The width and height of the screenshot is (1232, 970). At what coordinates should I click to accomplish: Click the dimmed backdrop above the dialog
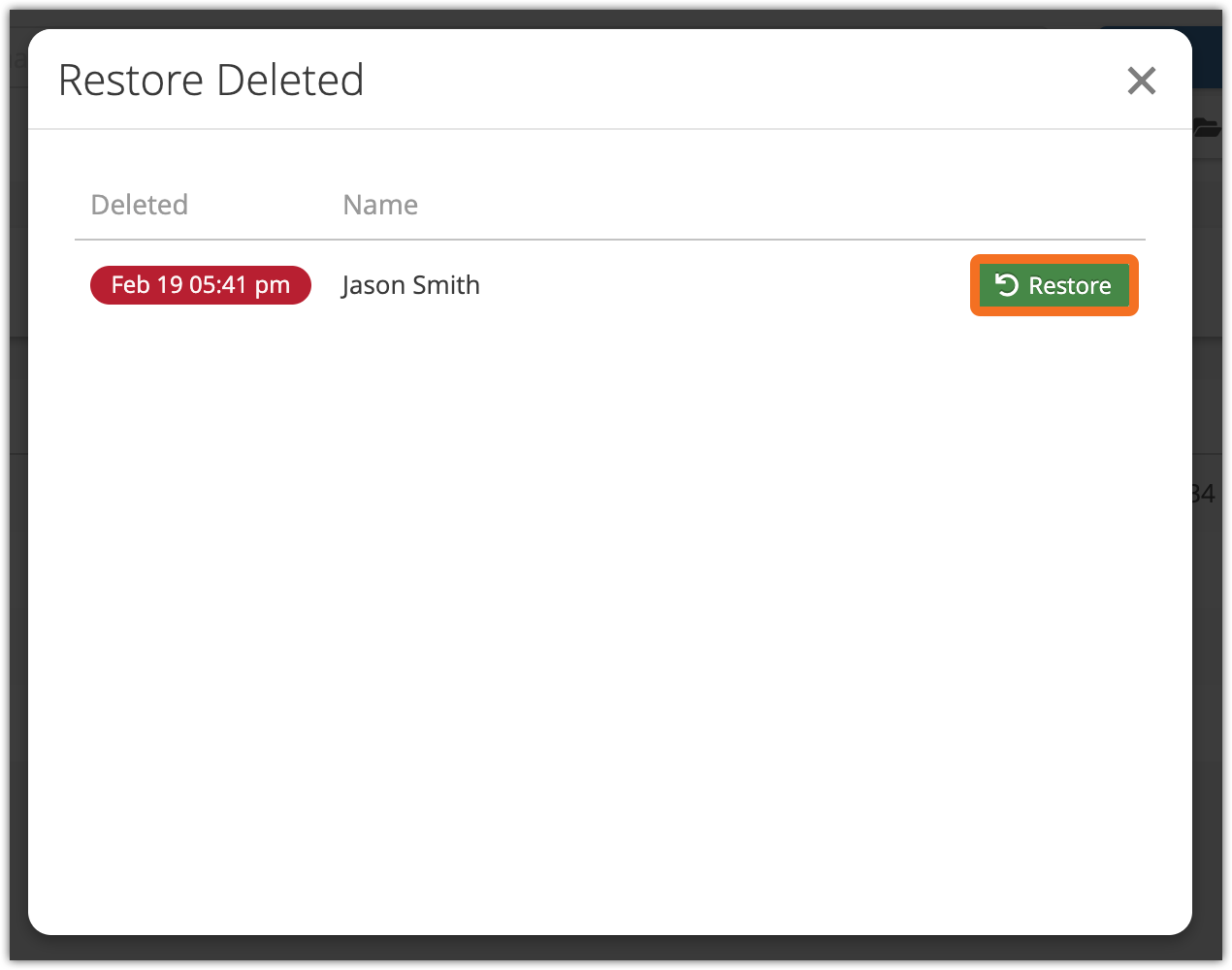609,18
